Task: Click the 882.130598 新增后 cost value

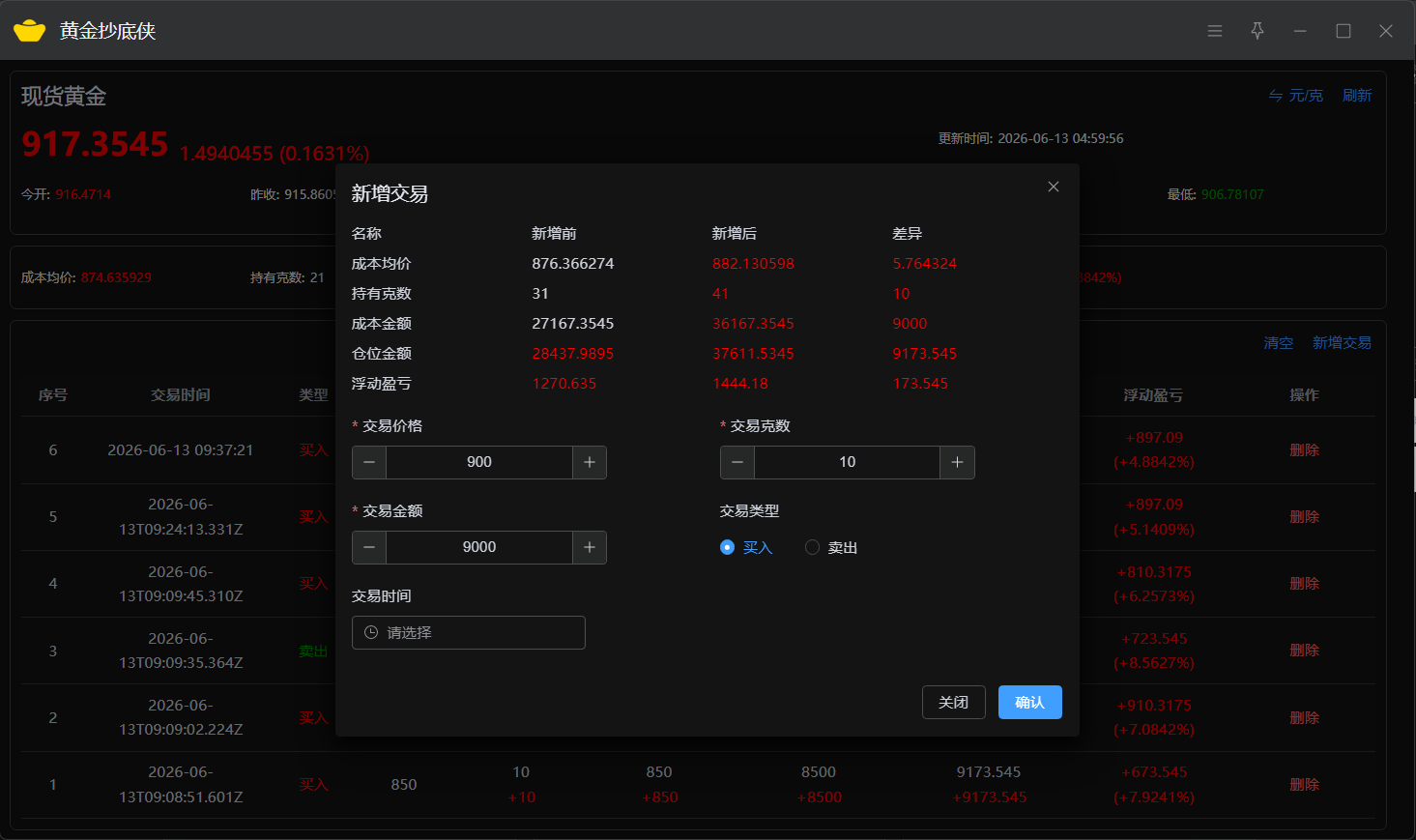Action: click(753, 264)
